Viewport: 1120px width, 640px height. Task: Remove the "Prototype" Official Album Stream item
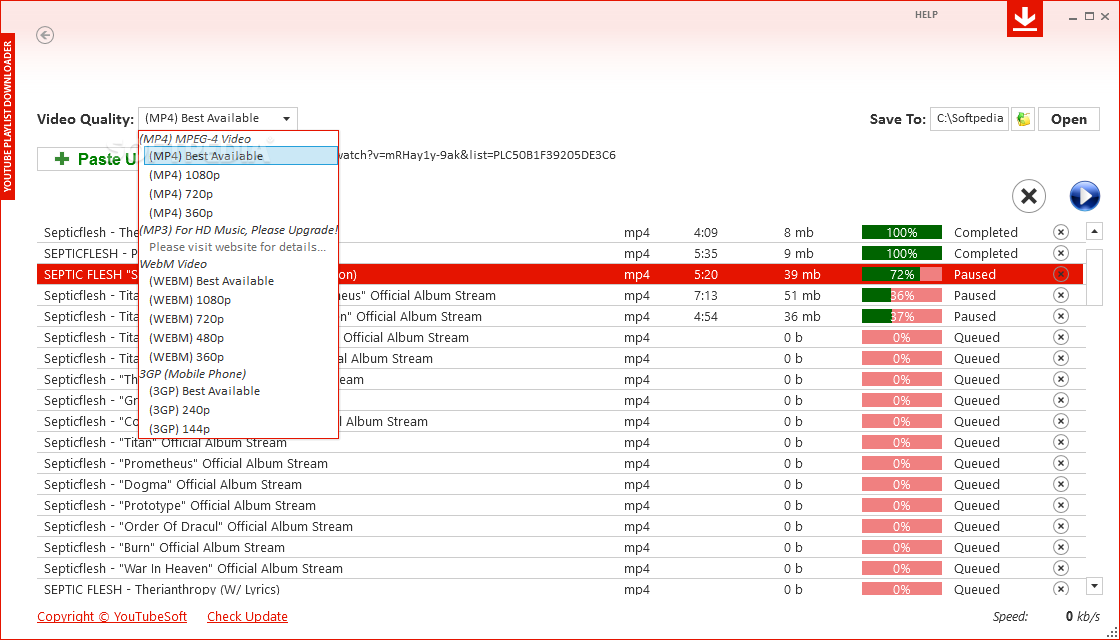pos(1061,505)
